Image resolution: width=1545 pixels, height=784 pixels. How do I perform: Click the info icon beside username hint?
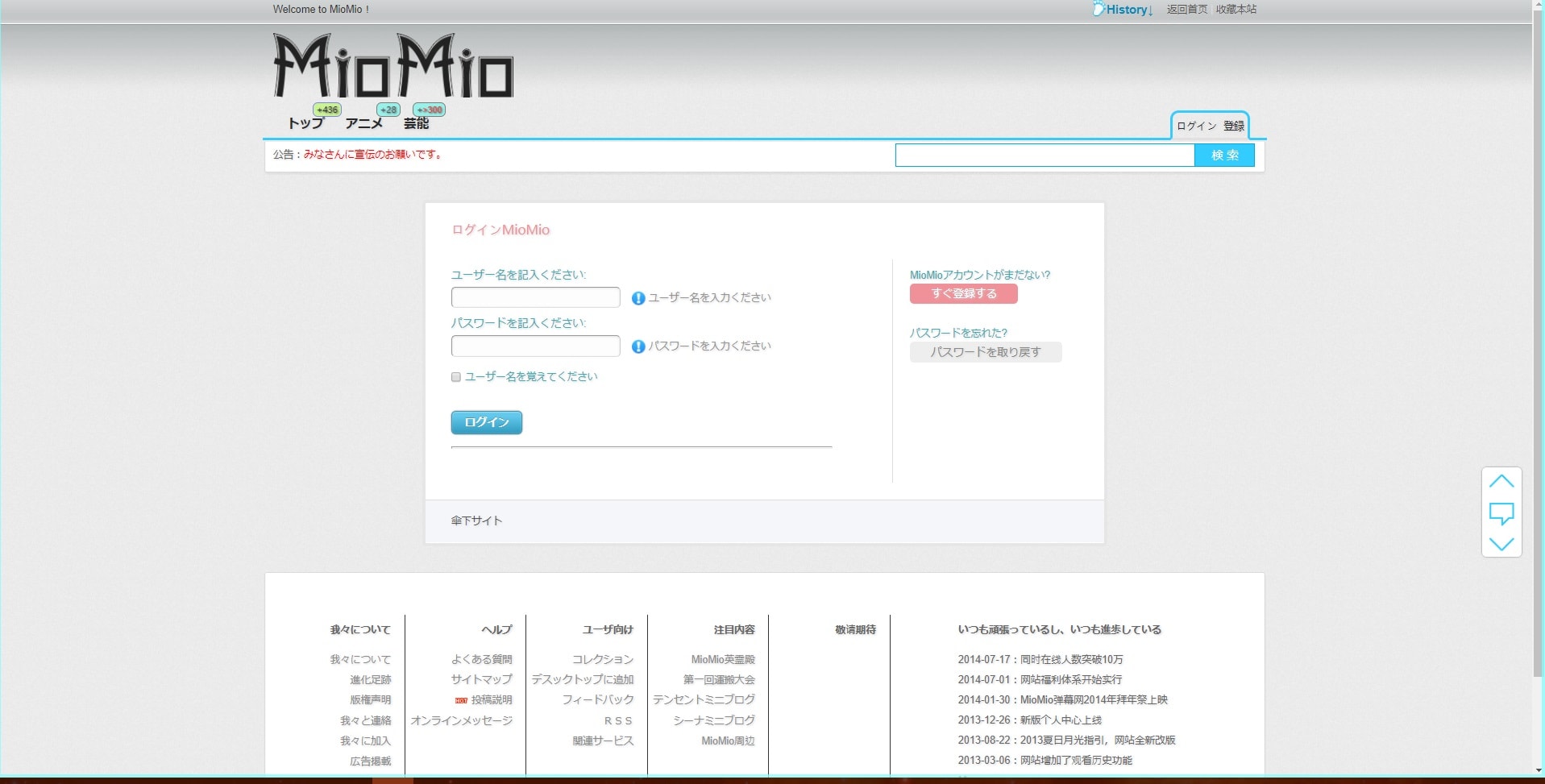638,298
